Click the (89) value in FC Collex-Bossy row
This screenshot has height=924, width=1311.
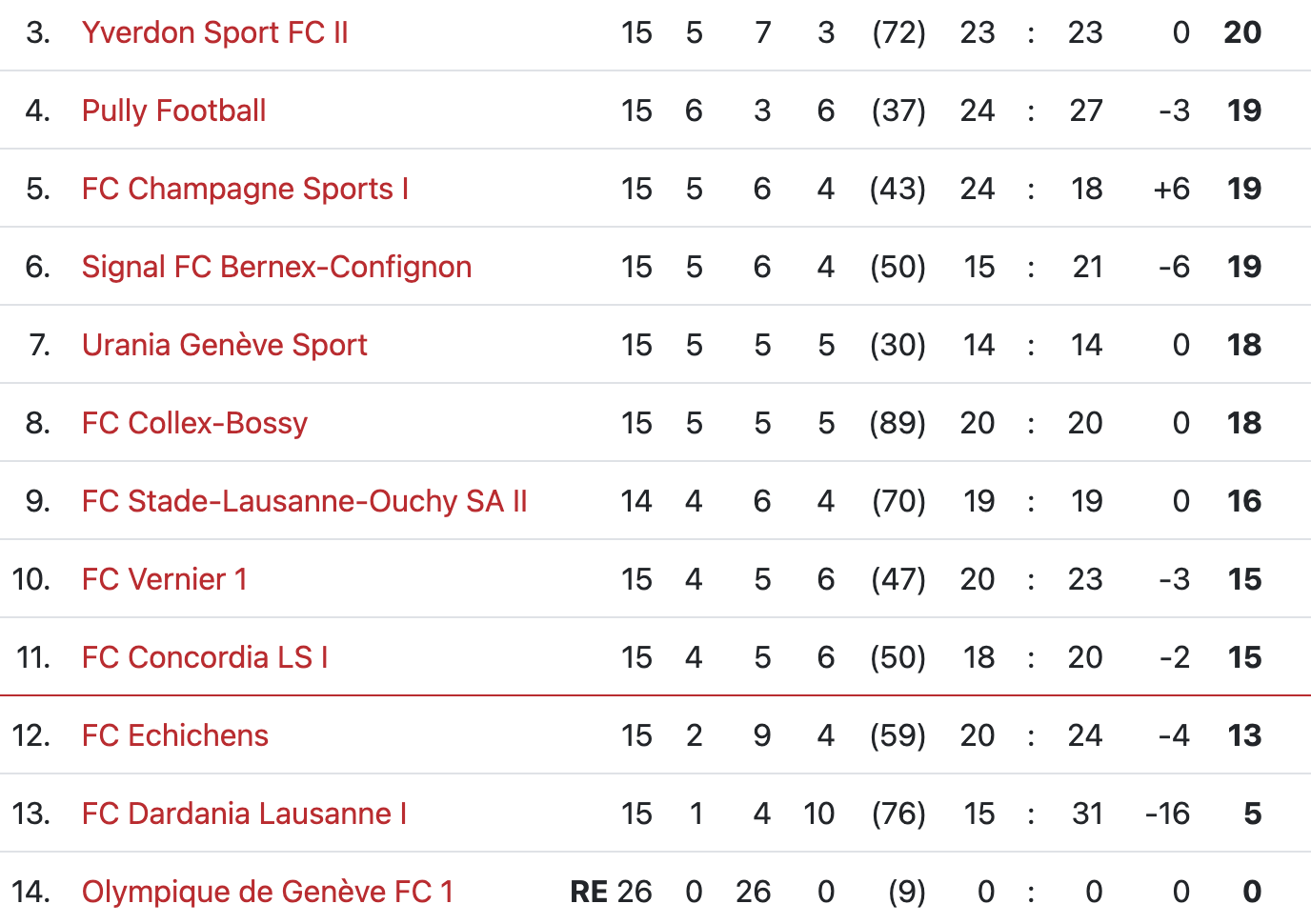(x=898, y=424)
